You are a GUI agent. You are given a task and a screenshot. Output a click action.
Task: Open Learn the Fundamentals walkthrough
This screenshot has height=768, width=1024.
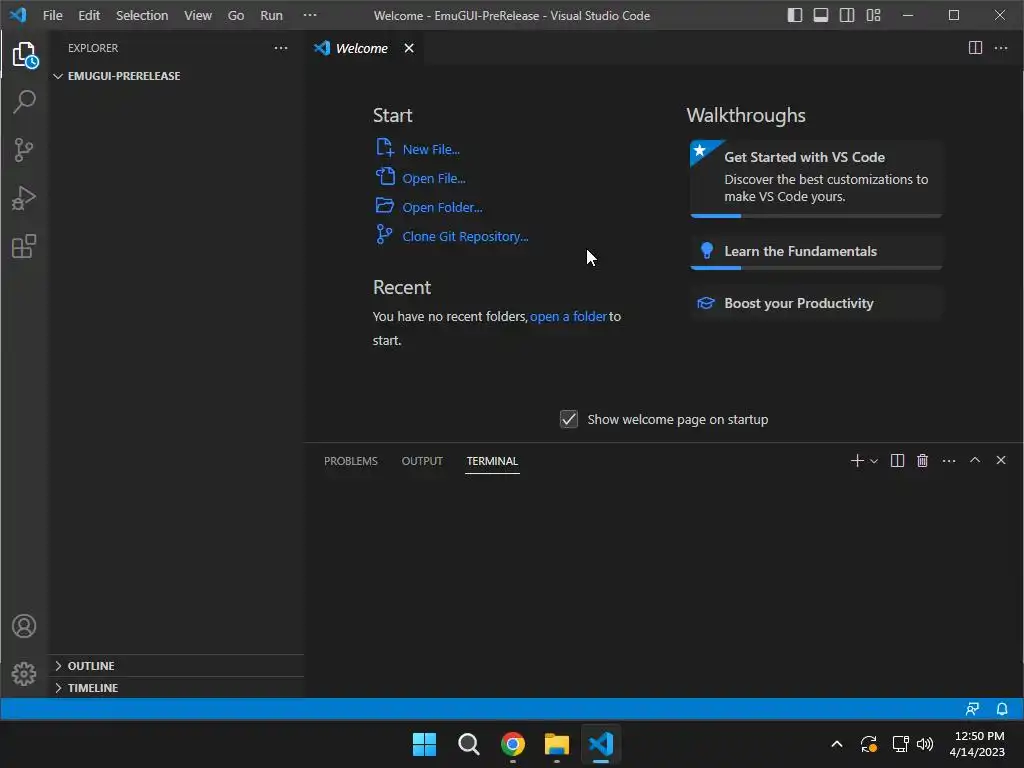click(816, 252)
